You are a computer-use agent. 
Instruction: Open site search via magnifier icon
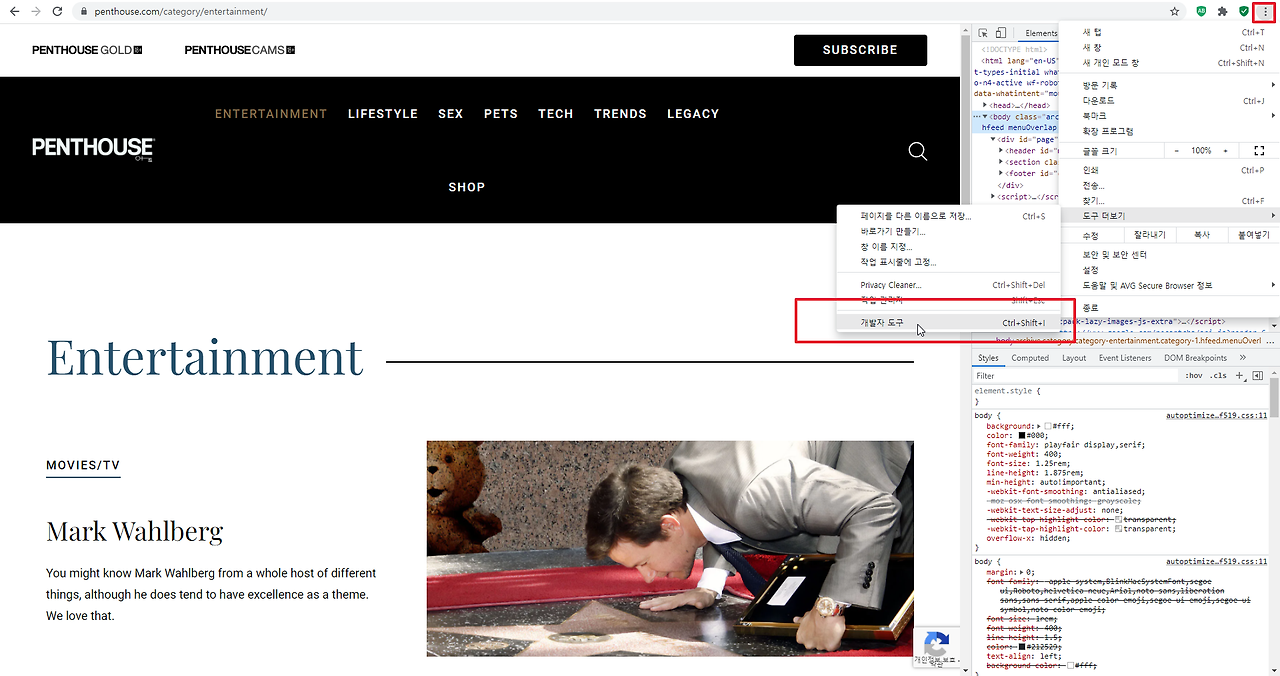(918, 151)
